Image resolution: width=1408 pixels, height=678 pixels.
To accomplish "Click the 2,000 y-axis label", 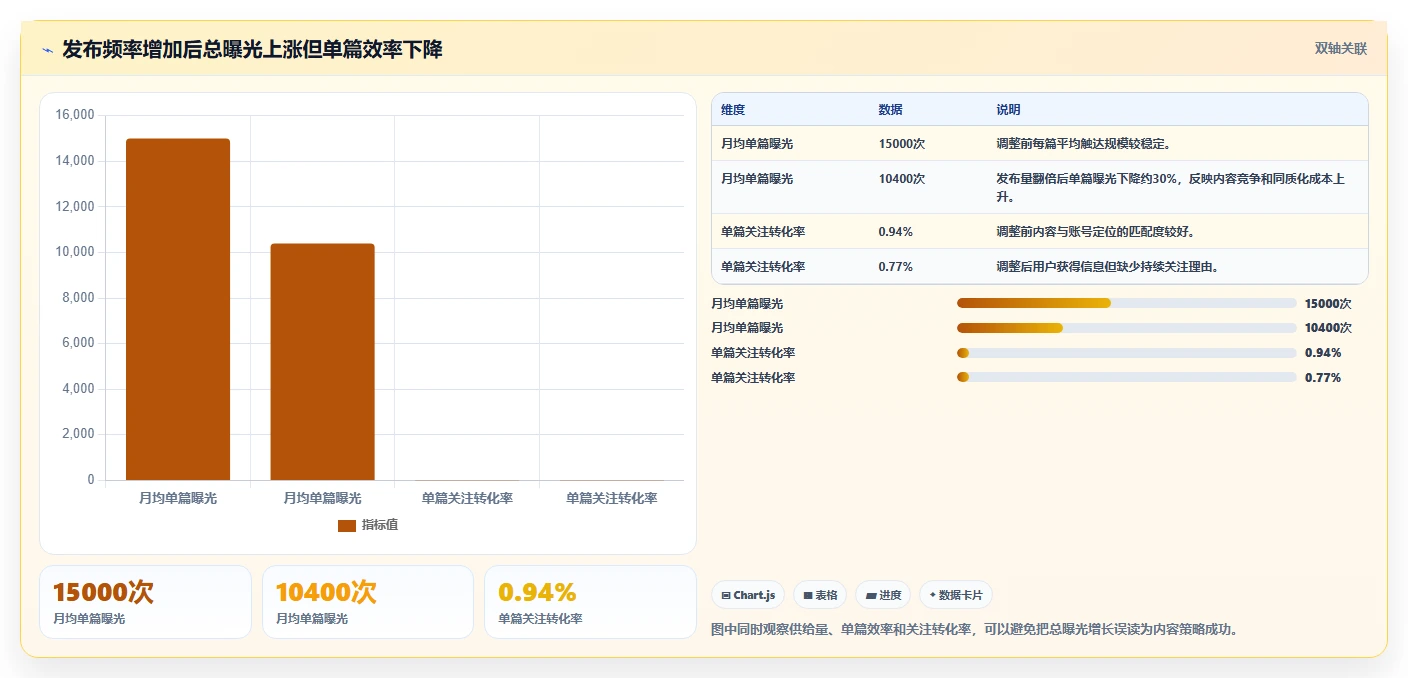I will (77, 434).
